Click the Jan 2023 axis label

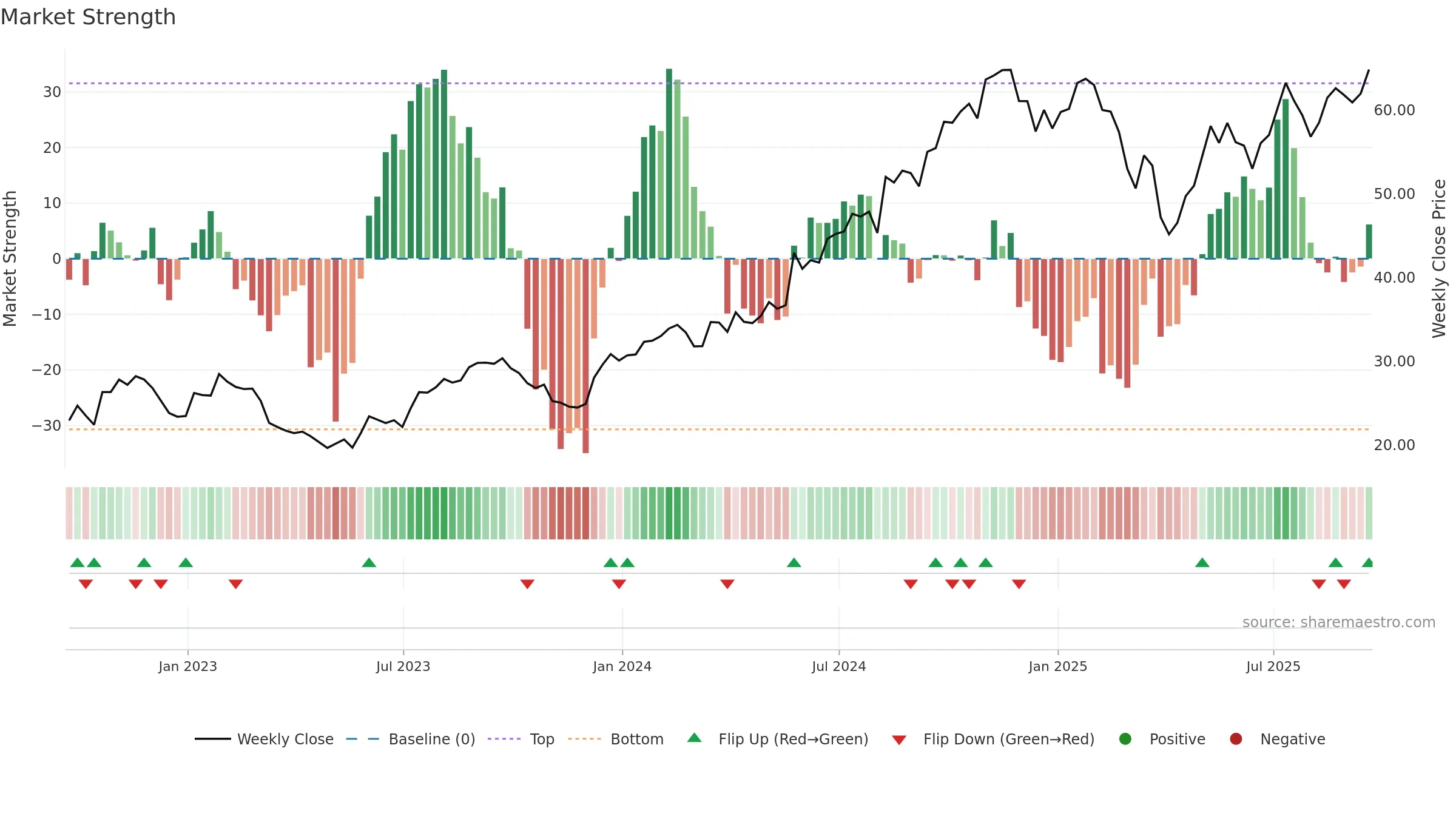[x=187, y=666]
